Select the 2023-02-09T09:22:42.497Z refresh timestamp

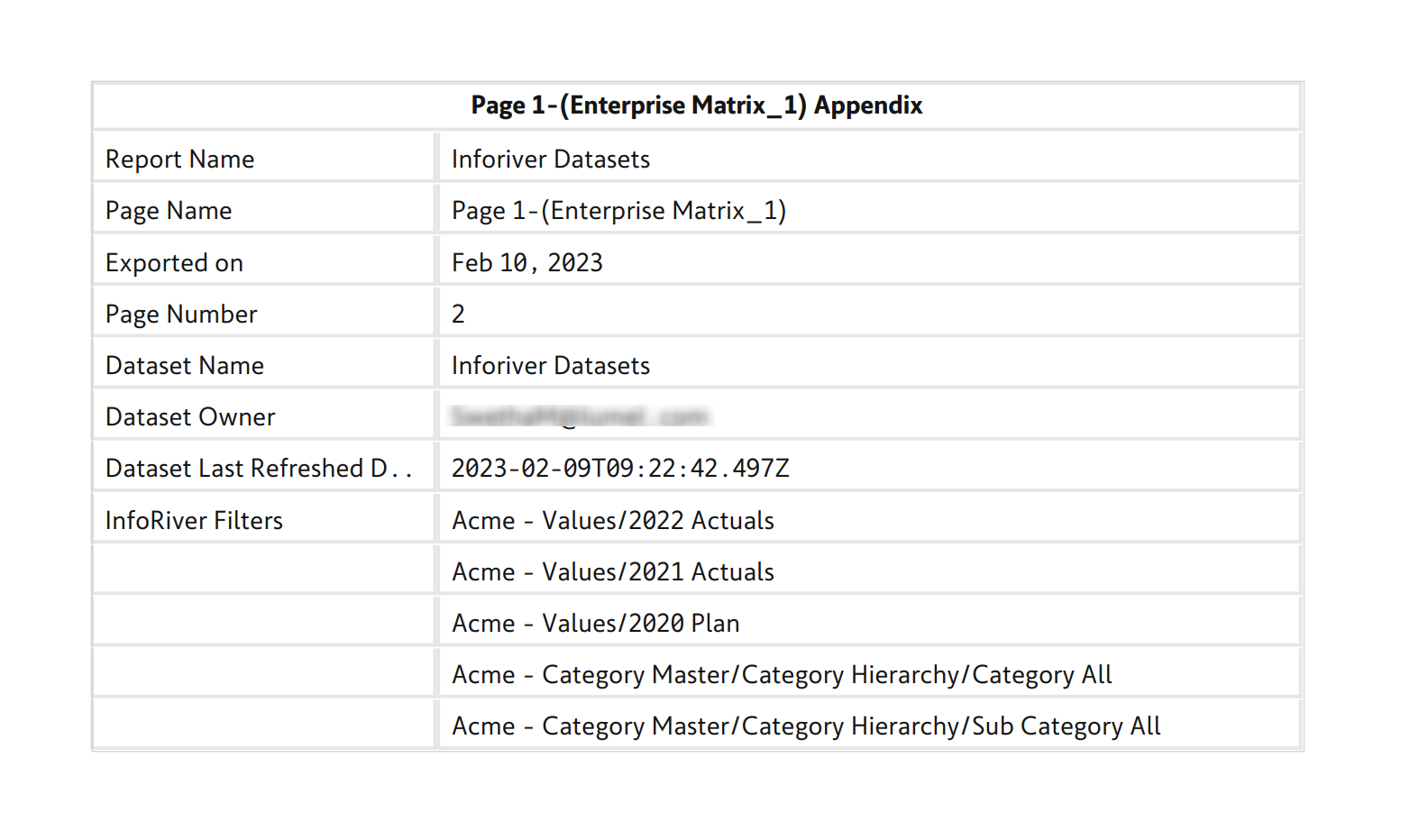620,469
